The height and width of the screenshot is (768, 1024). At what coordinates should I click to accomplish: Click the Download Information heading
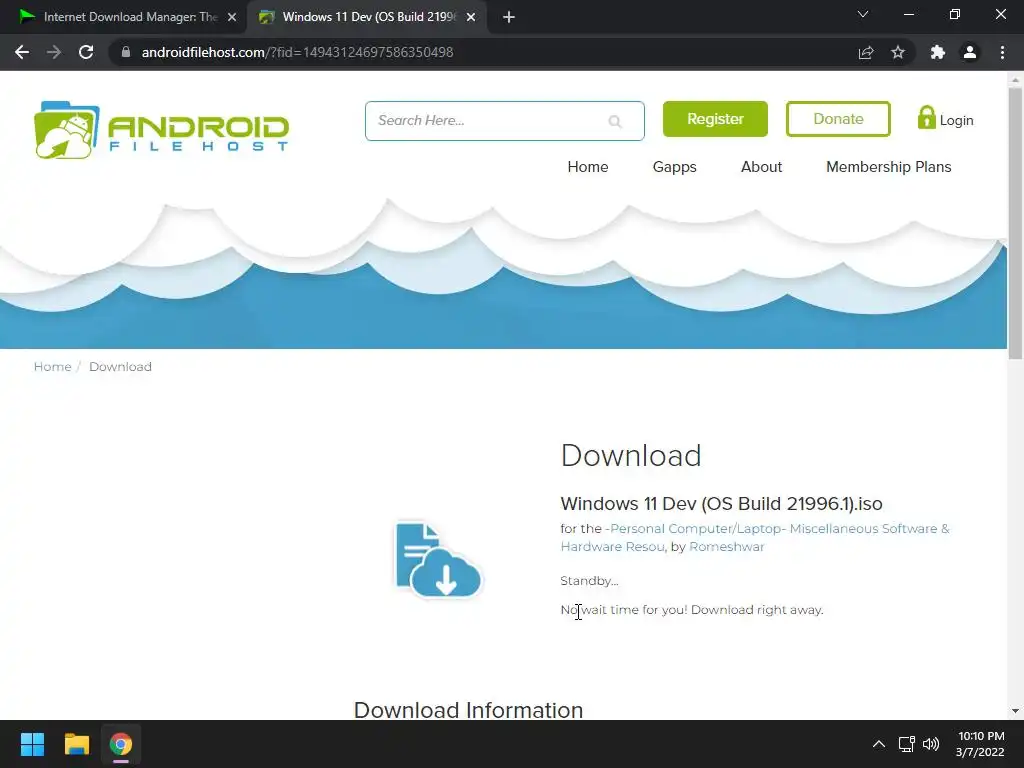(x=468, y=710)
